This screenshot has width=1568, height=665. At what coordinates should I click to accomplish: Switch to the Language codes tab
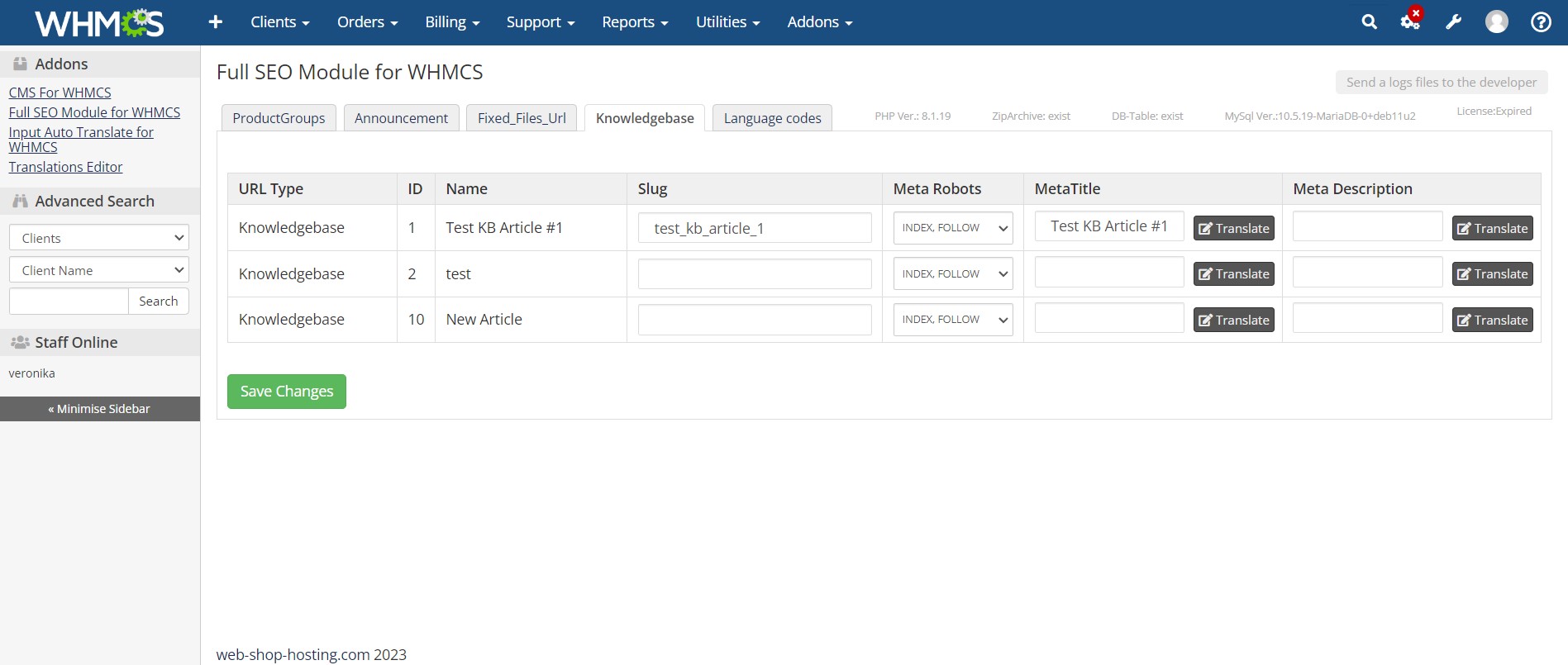tap(772, 118)
